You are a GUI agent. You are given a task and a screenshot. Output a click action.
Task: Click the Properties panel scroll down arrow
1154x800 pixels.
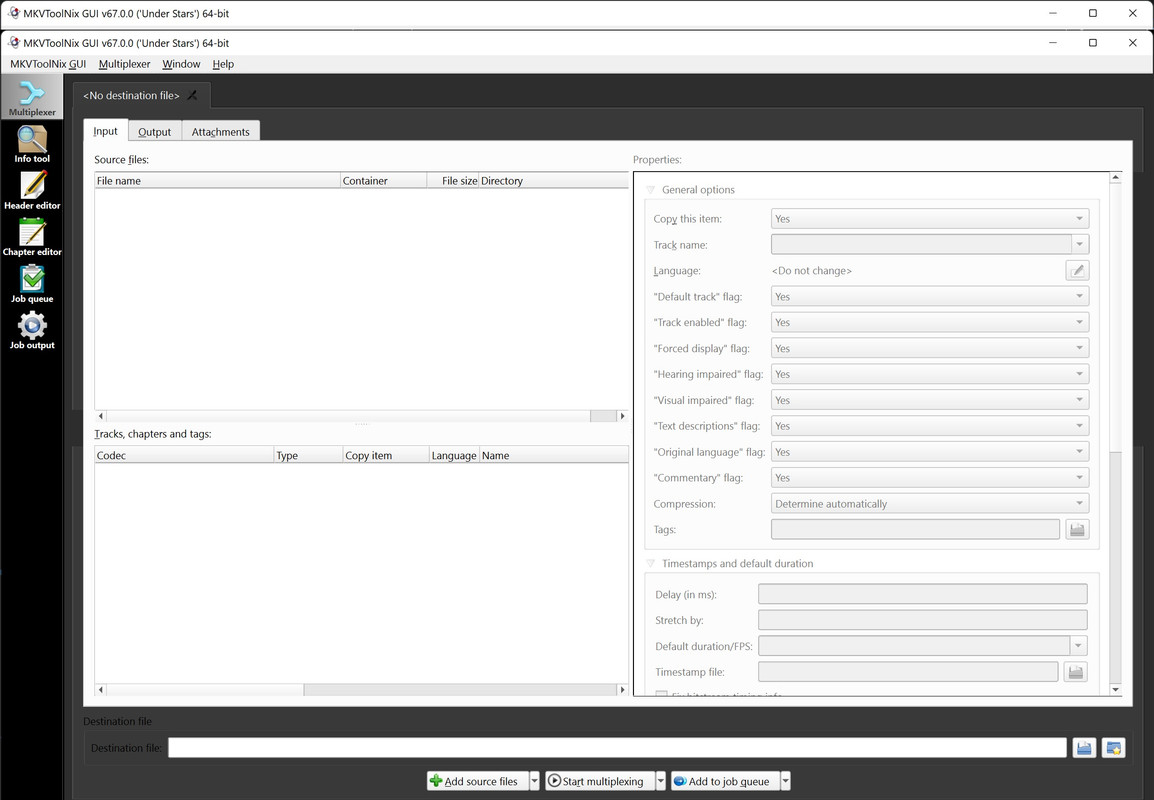(1115, 690)
